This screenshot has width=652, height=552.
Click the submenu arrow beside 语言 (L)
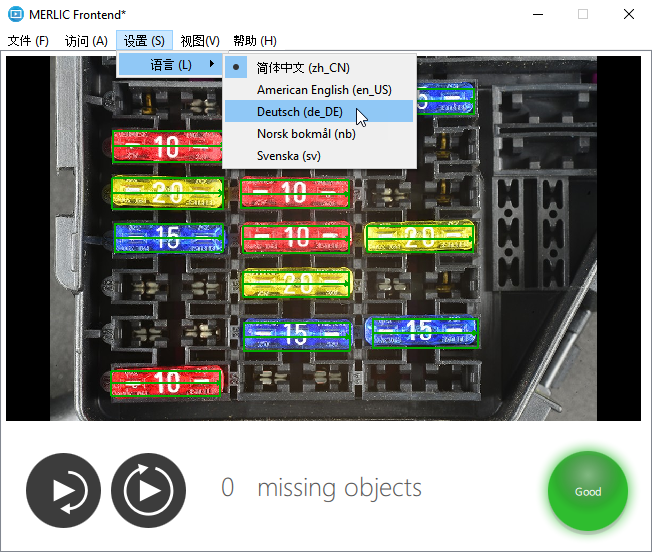[x=212, y=65]
